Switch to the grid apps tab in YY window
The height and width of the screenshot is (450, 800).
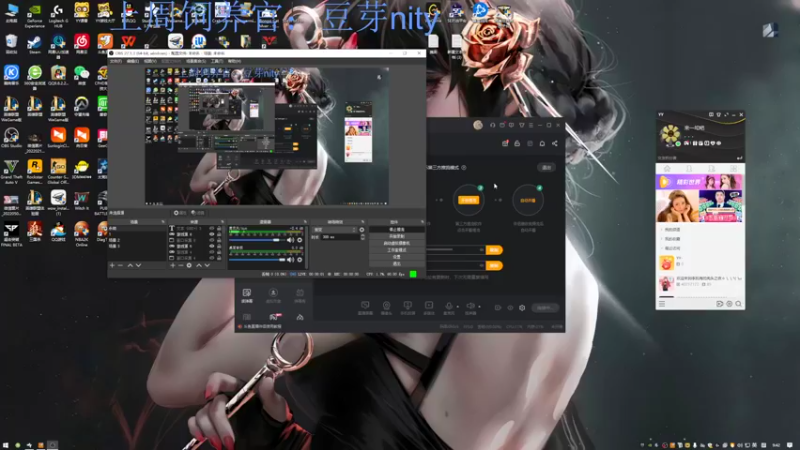pyautogui.click(x=733, y=169)
